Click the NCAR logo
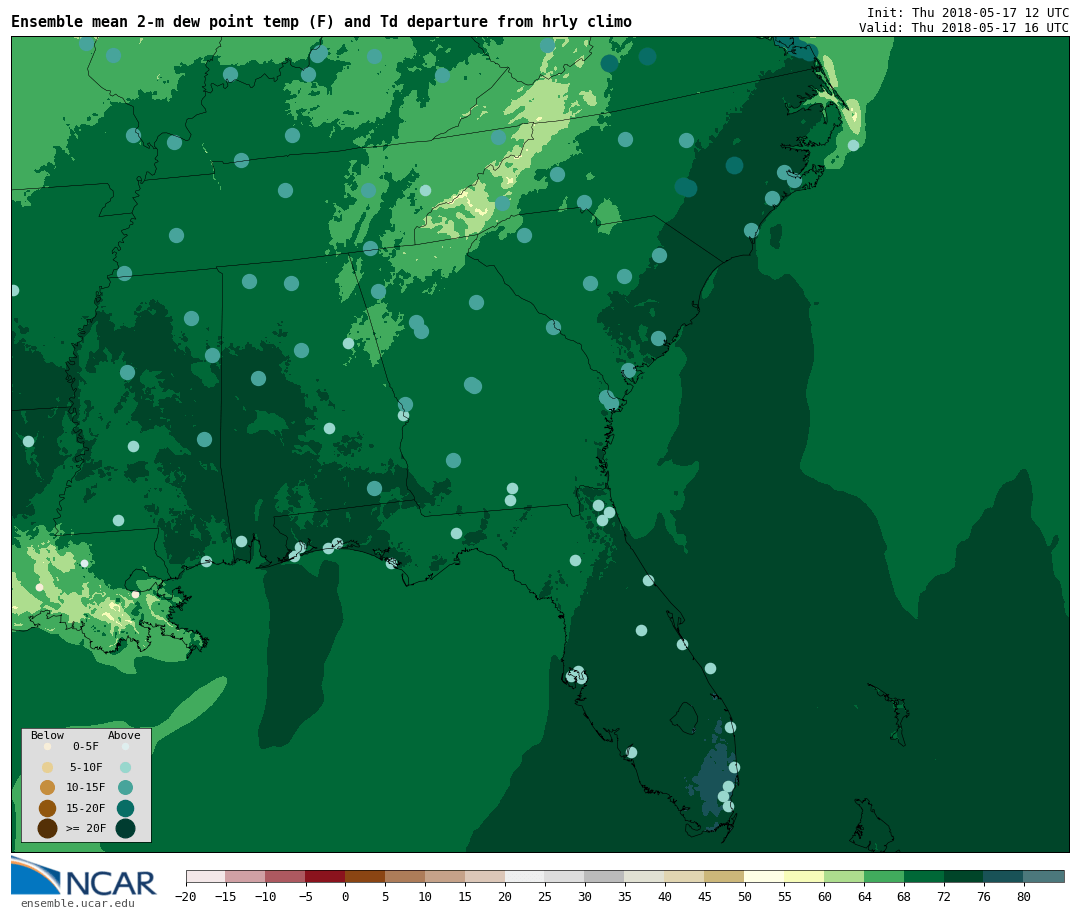This screenshot has width=1080, height=915. (84, 876)
